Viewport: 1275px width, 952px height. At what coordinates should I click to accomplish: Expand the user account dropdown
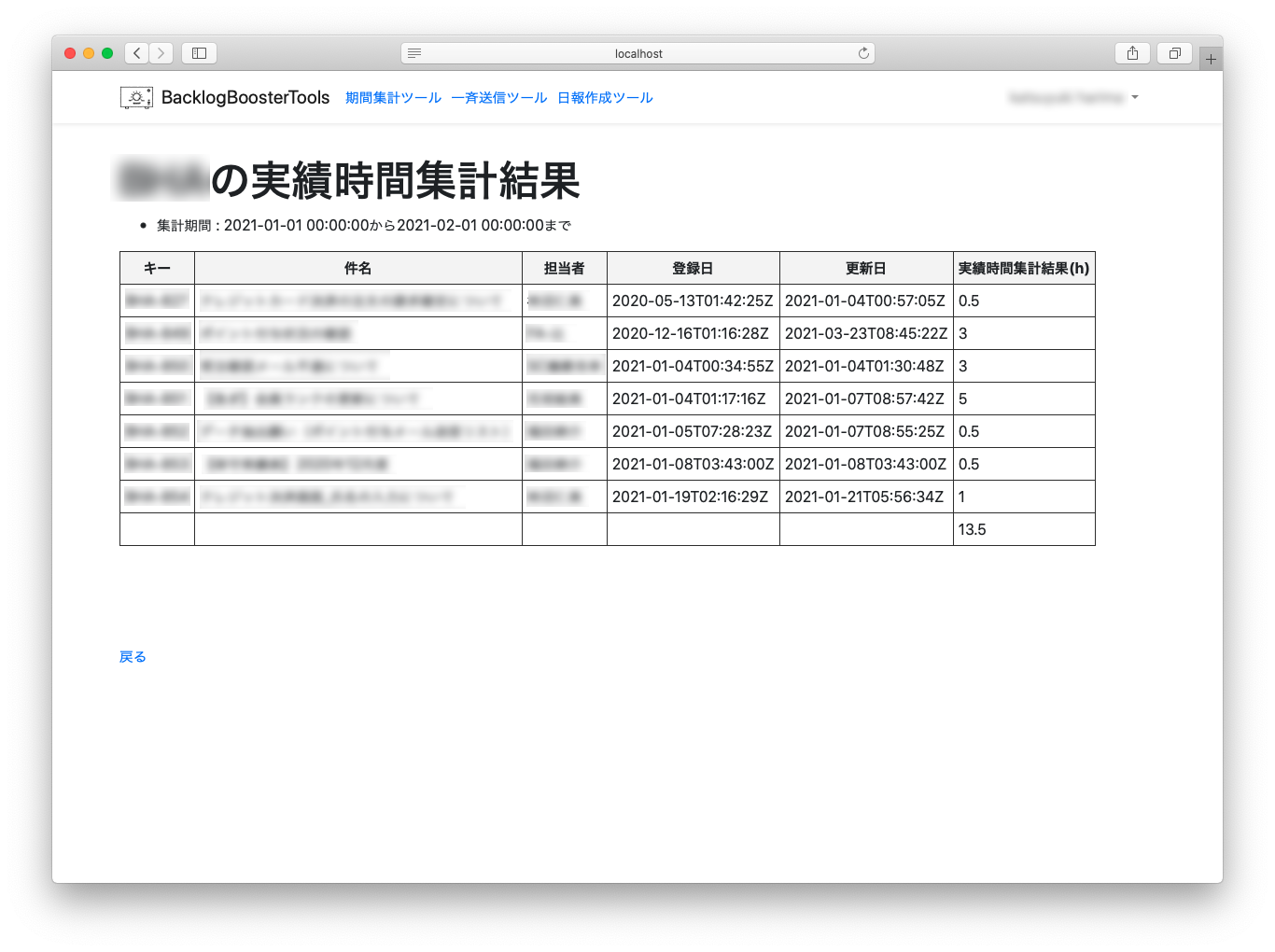(1073, 98)
